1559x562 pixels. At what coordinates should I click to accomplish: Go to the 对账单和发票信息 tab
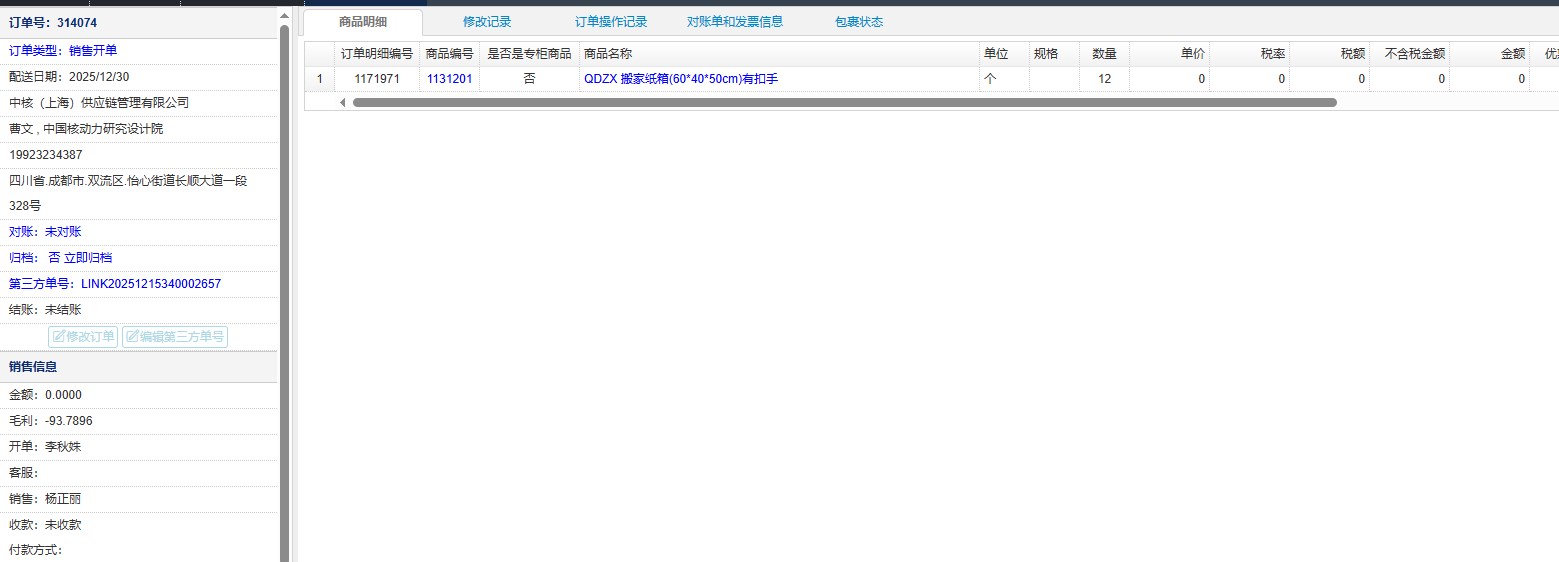(x=735, y=22)
